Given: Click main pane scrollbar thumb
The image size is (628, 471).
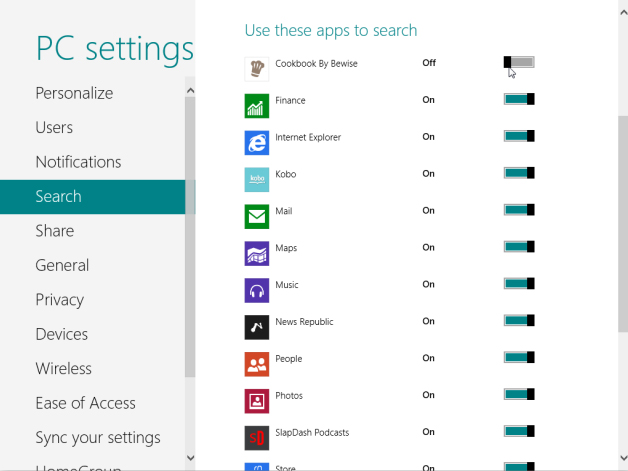Looking at the screenshot, I should [623, 223].
